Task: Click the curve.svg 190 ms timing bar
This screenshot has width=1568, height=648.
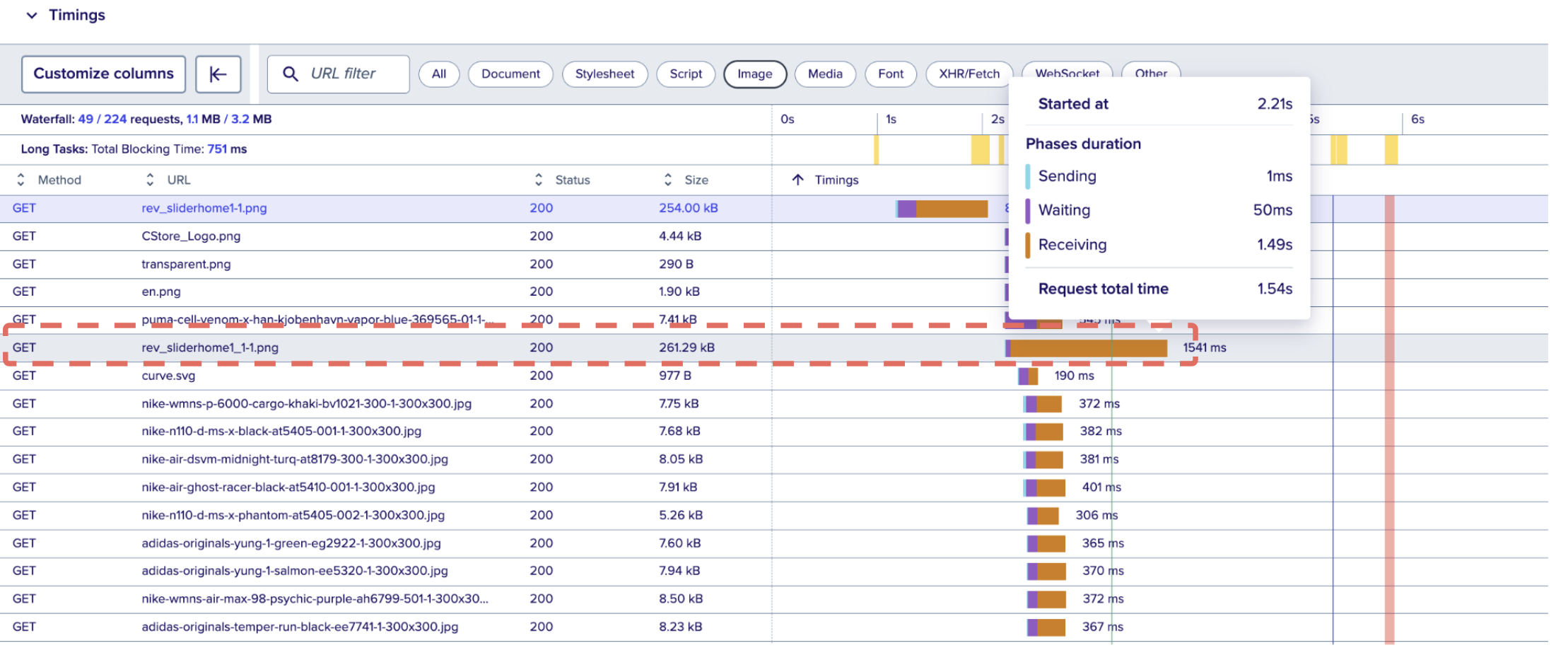Action: (x=1028, y=376)
